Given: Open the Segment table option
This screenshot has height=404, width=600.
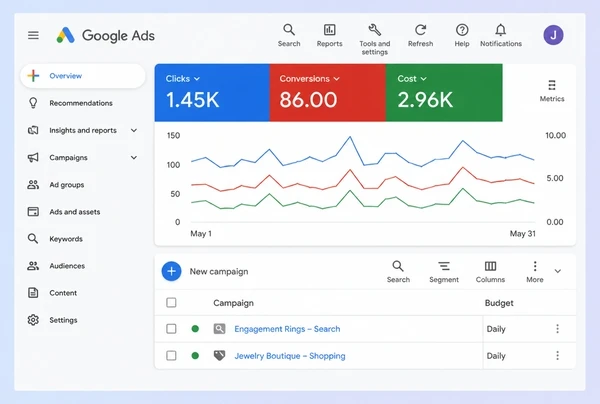Looking at the screenshot, I should [x=444, y=272].
